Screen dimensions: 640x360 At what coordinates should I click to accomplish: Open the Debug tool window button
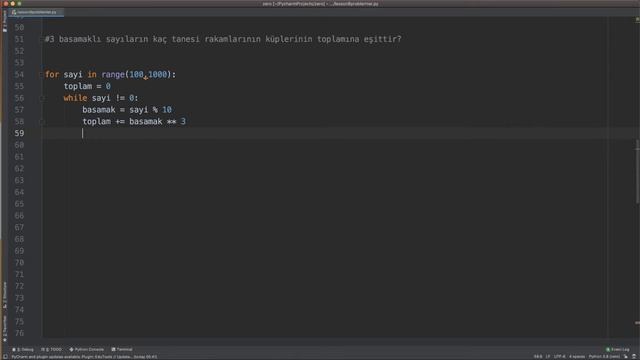(x=23, y=349)
